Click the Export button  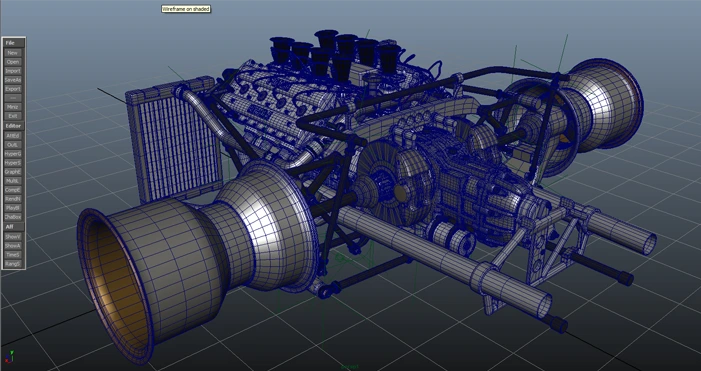pos(13,89)
